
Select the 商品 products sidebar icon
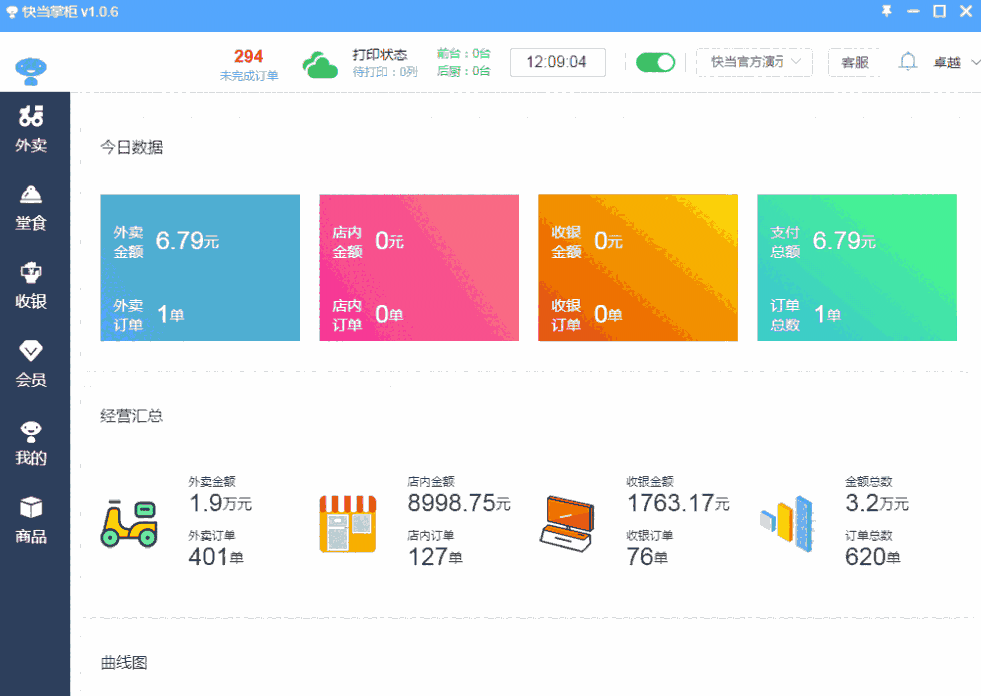pos(33,519)
